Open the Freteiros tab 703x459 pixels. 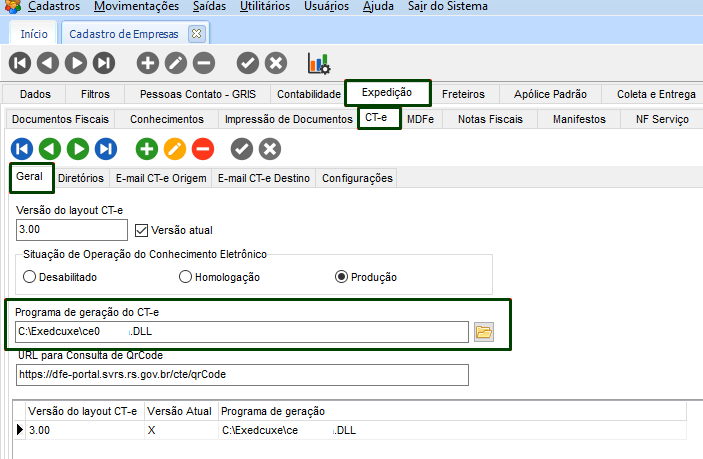pos(463,94)
